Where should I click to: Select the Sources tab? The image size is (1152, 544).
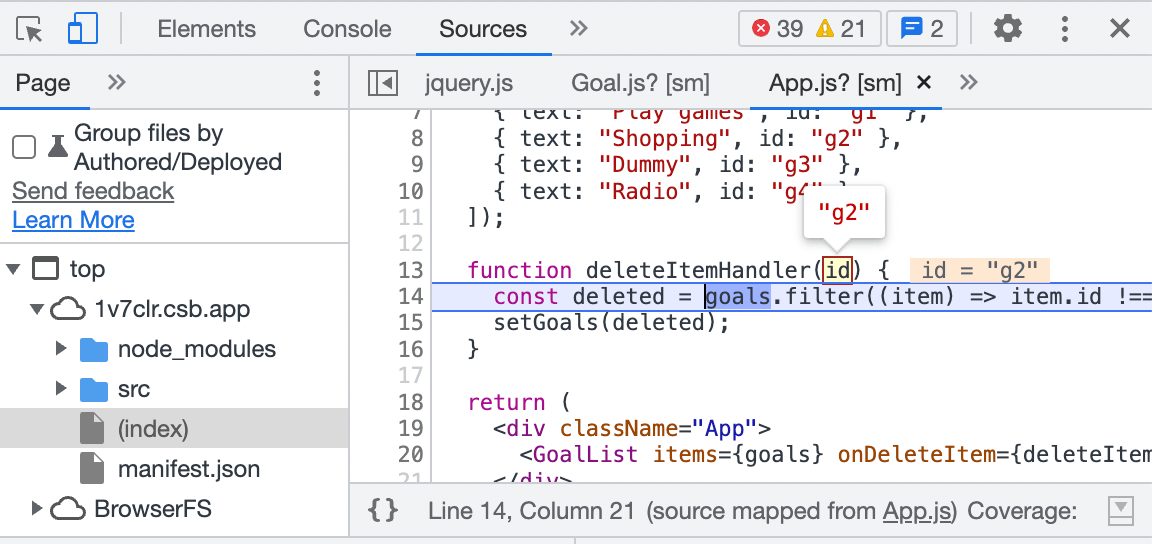[x=483, y=29]
